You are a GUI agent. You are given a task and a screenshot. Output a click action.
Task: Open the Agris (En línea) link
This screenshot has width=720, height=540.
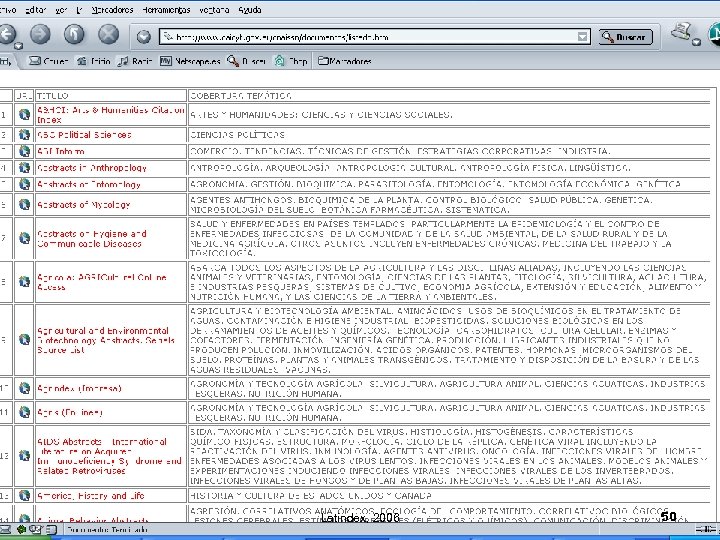[69, 412]
